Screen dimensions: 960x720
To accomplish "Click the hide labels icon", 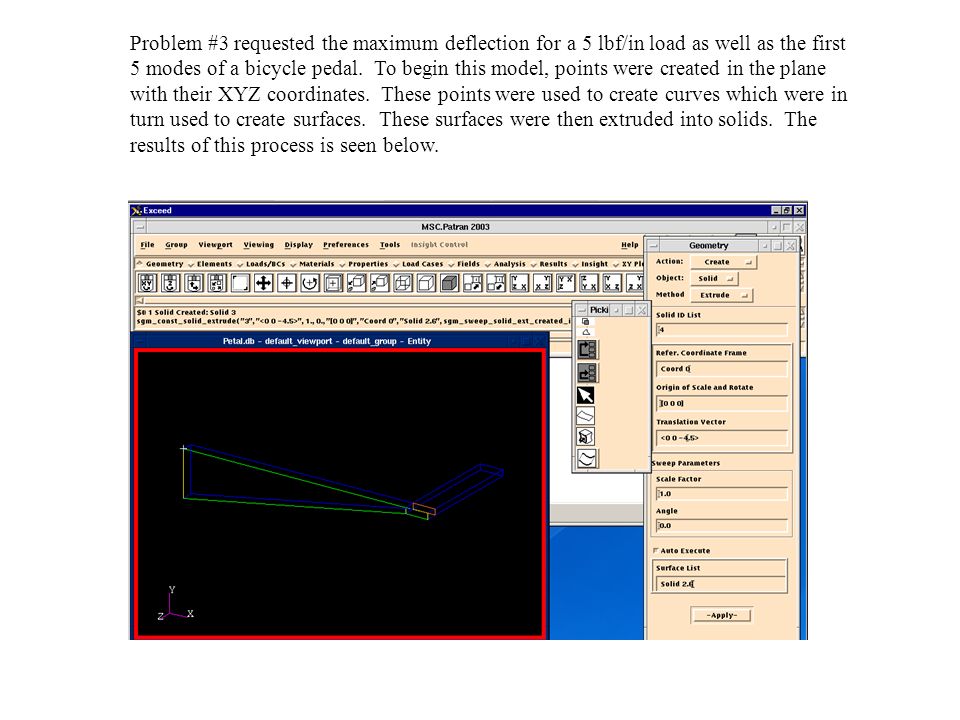I will pos(496,283).
